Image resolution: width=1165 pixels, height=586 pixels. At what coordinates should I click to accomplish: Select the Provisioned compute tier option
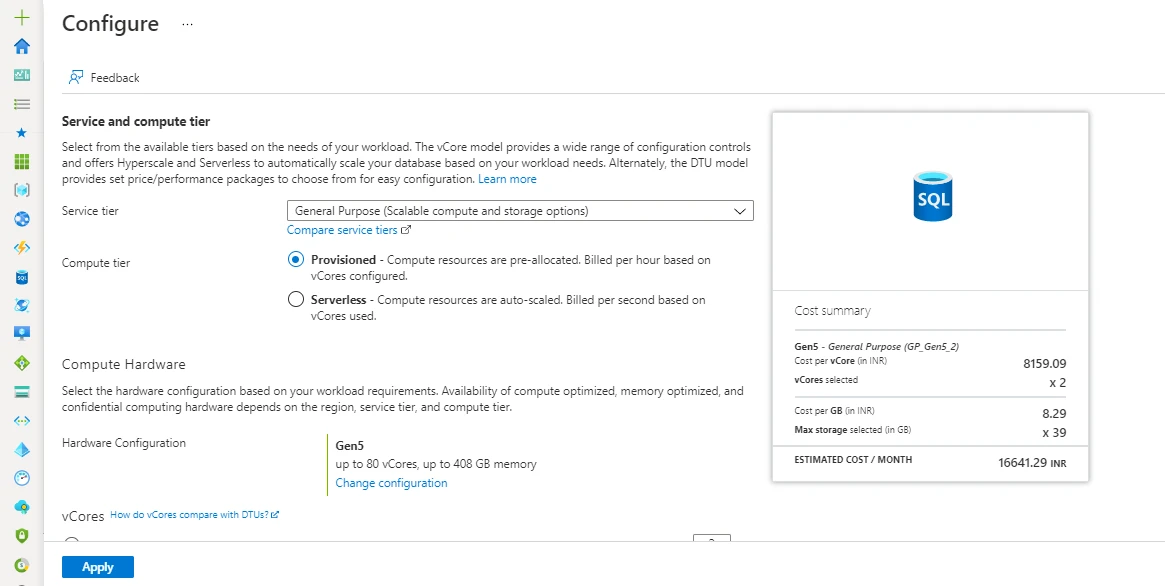tap(296, 259)
